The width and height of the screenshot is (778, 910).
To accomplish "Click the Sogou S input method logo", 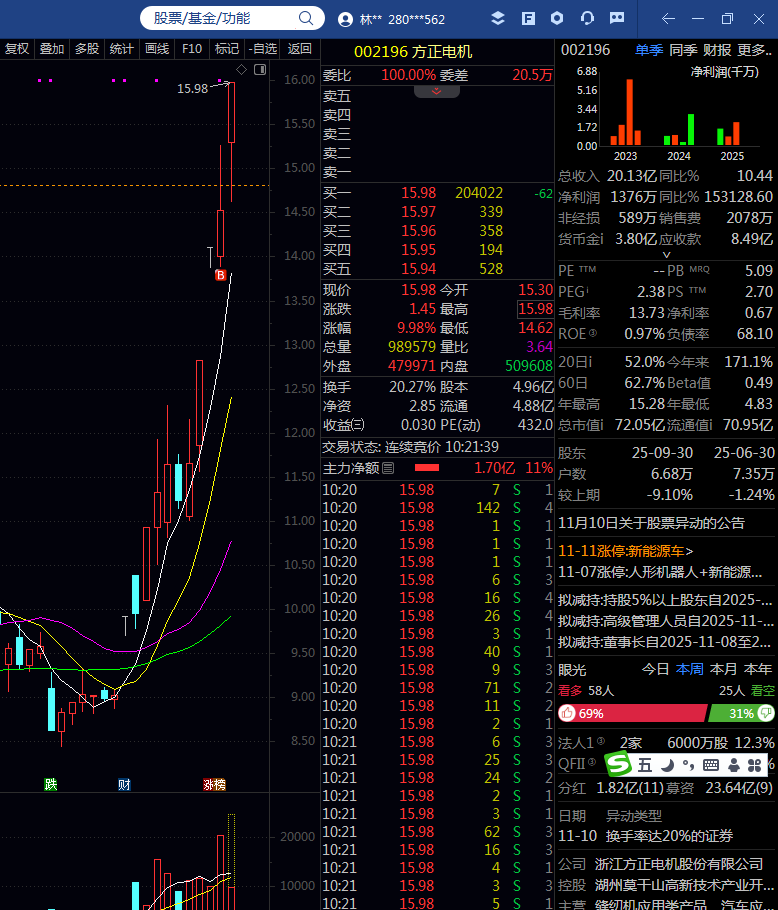I will click(x=618, y=764).
